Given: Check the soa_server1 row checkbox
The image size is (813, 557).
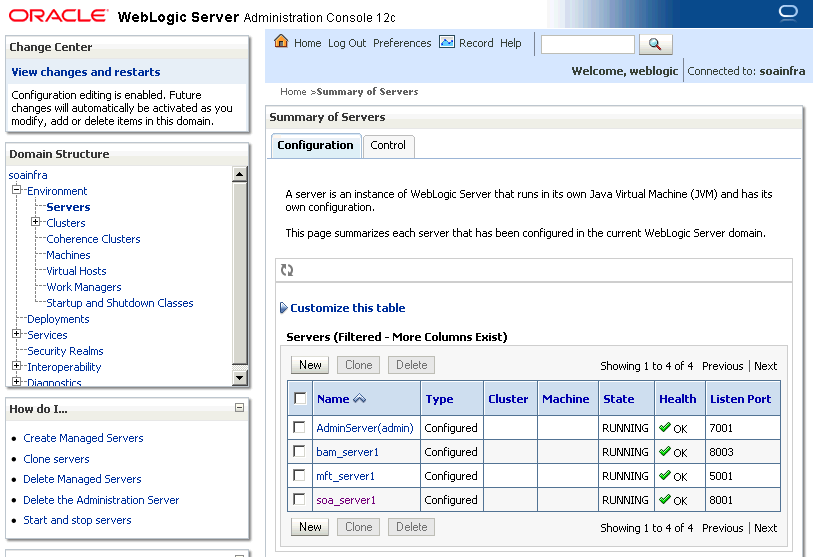Looking at the screenshot, I should 299,499.
